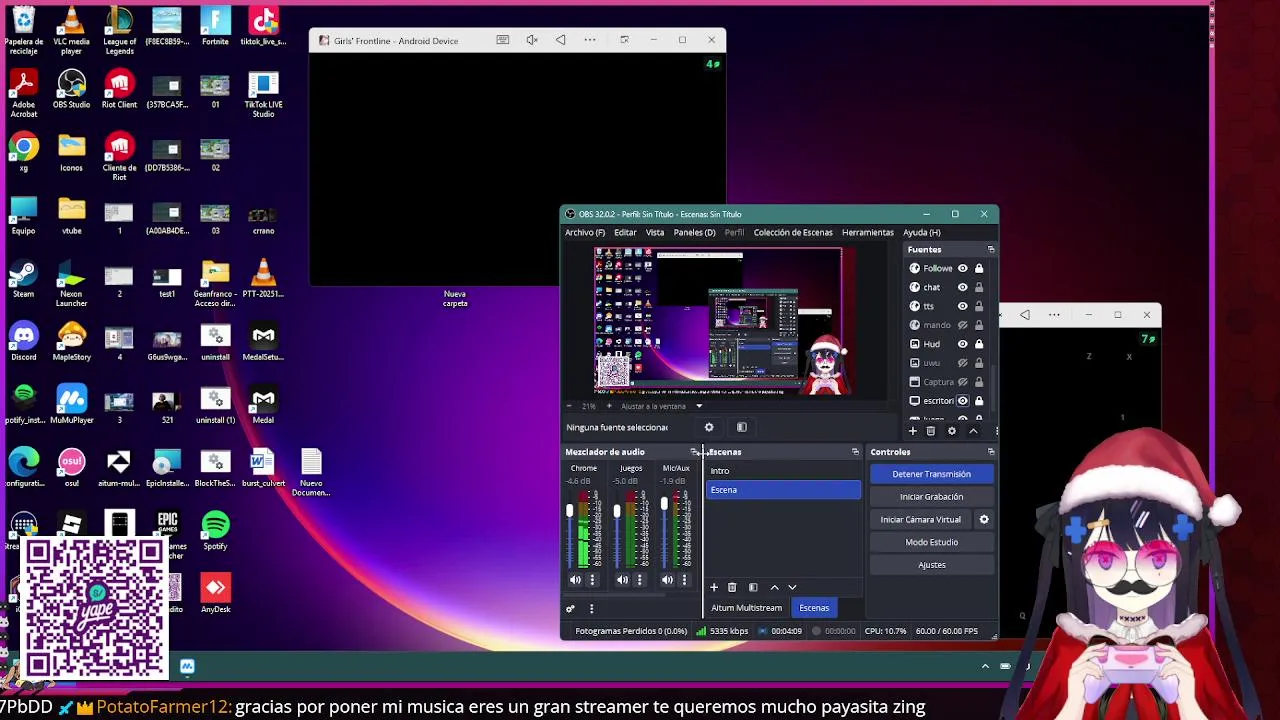The width and height of the screenshot is (1280, 720).
Task: Add a new scene with plus icon
Action: click(713, 588)
